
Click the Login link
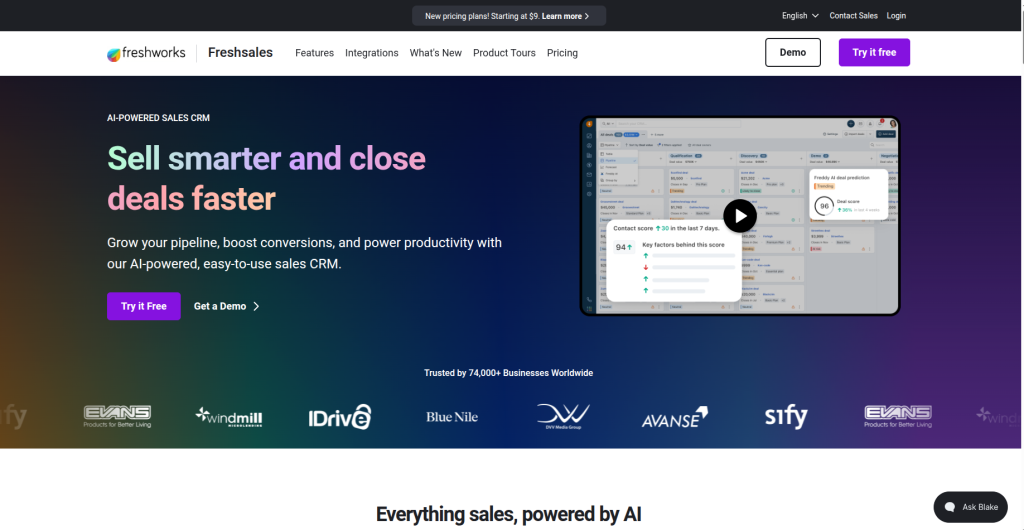pos(896,16)
